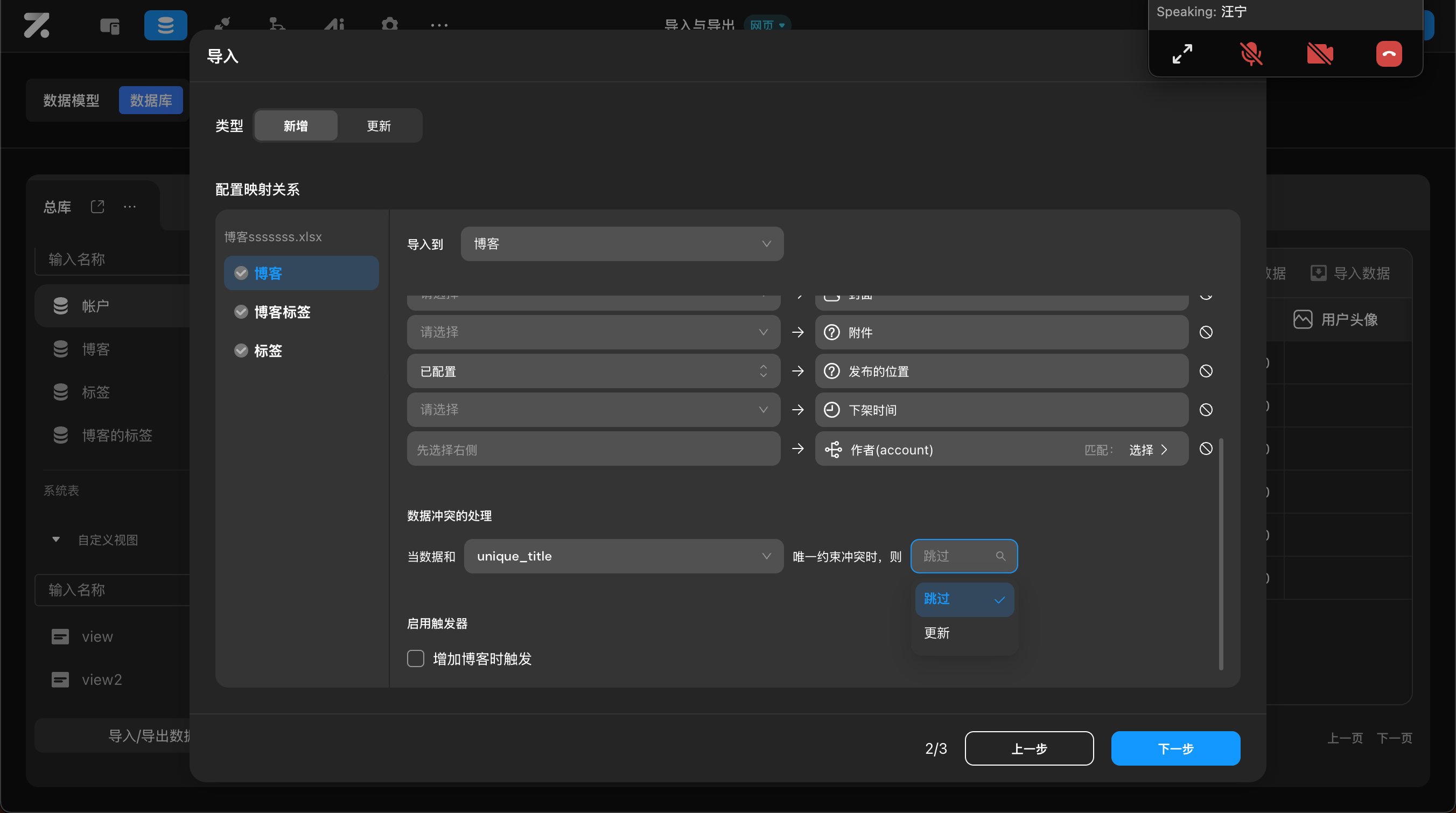
Task: Expand the 匹配 选择 chevron for 作者
Action: pyautogui.click(x=1164, y=450)
